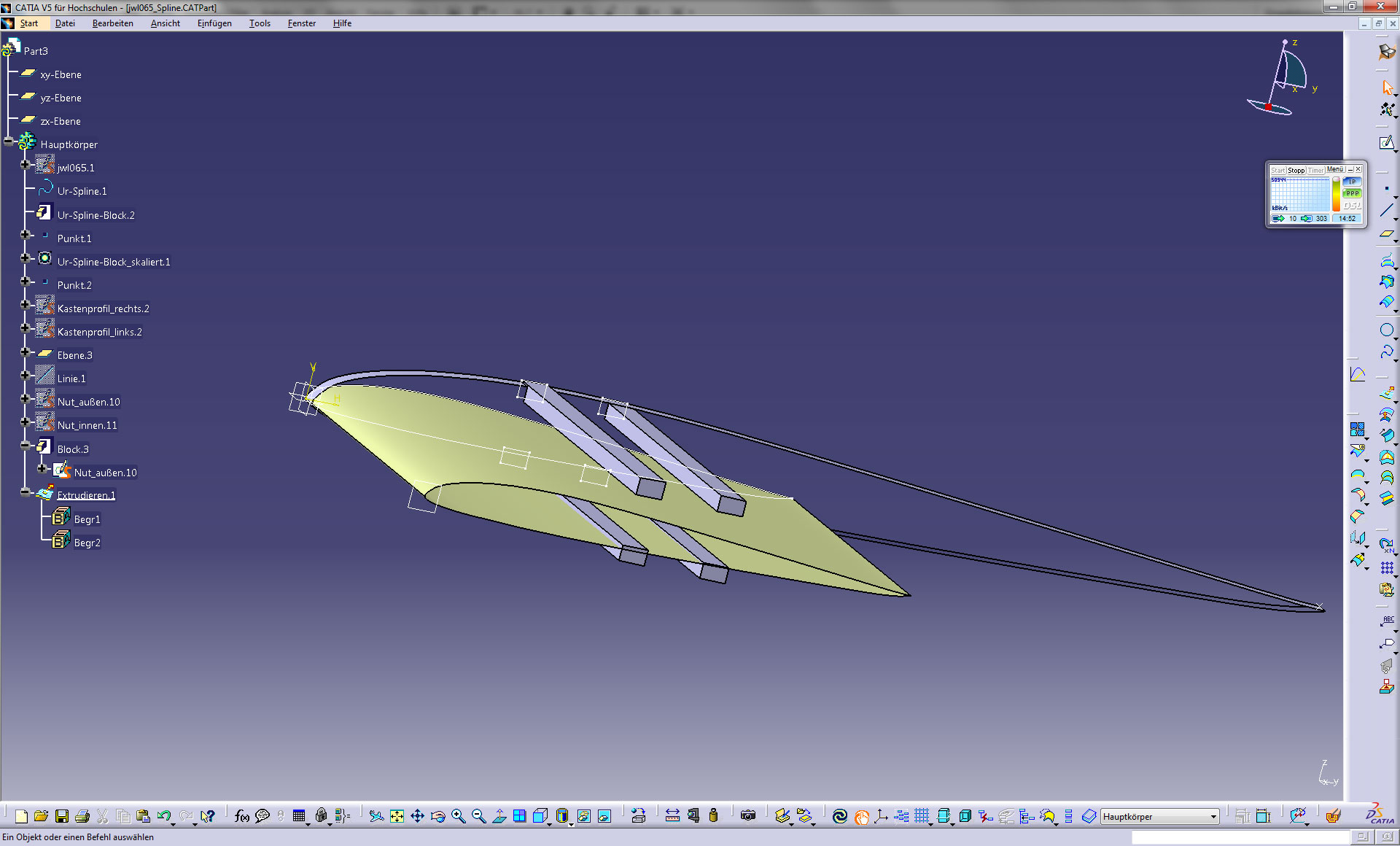Click the New document icon
This screenshot has width=1400, height=846.
point(21,816)
